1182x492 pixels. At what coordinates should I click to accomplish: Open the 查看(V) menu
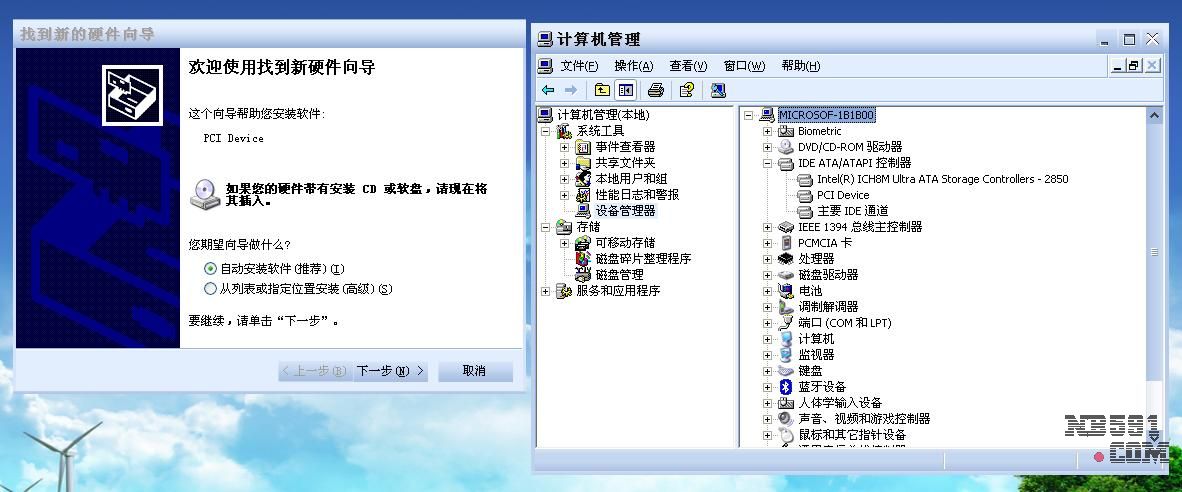688,66
